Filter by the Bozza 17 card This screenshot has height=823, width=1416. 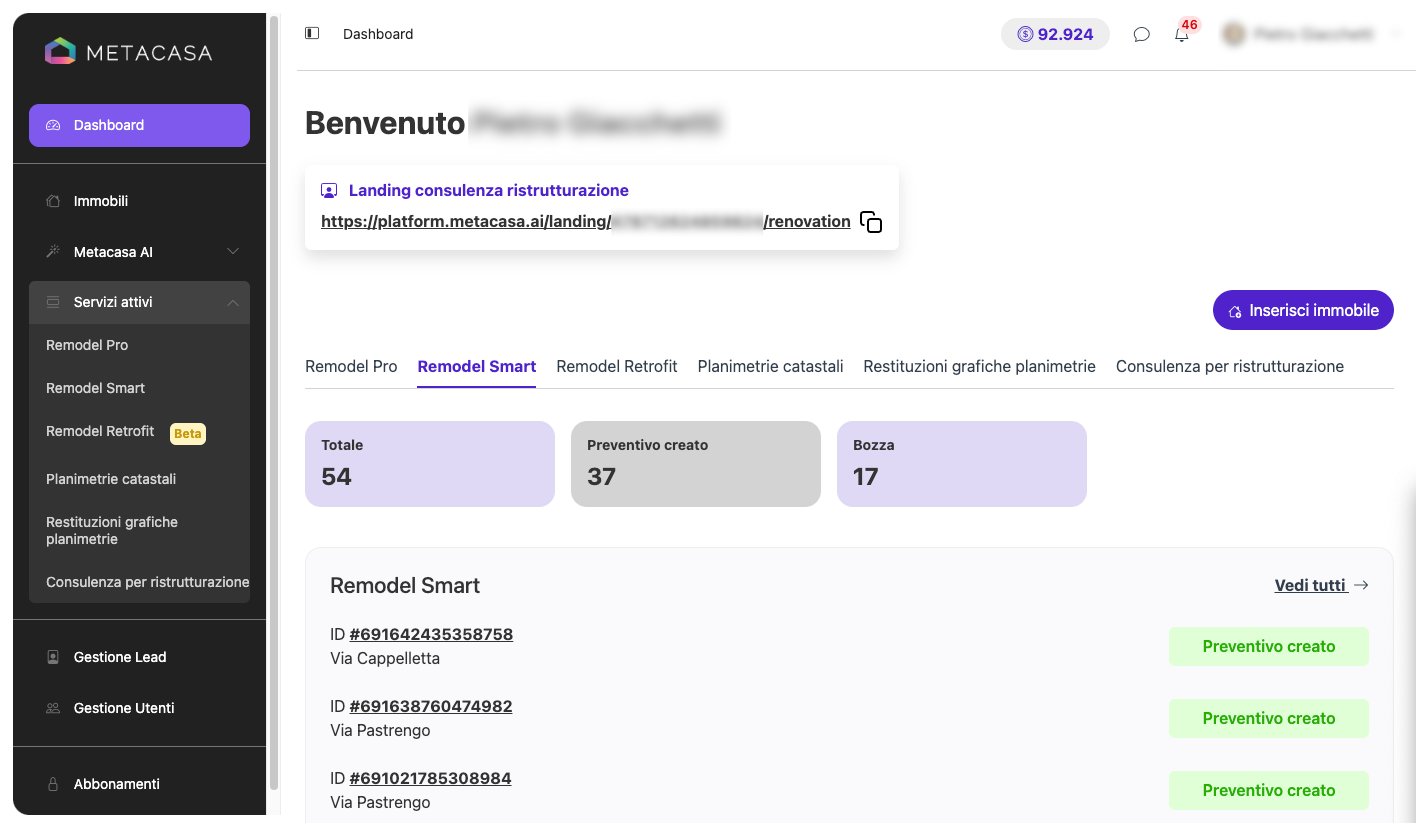(961, 464)
